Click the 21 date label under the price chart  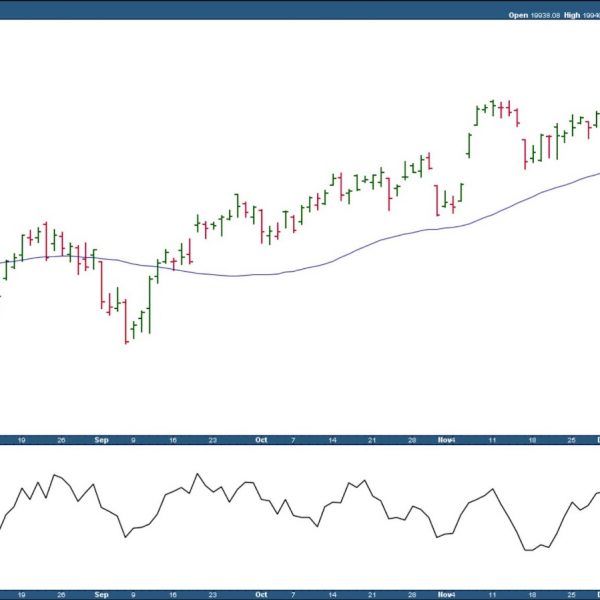(372, 440)
